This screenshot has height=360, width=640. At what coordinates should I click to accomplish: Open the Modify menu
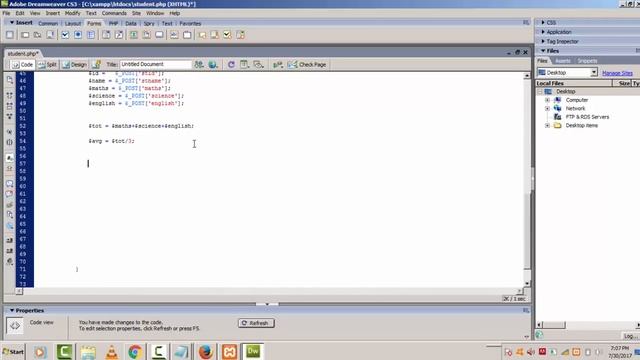click(x=72, y=13)
